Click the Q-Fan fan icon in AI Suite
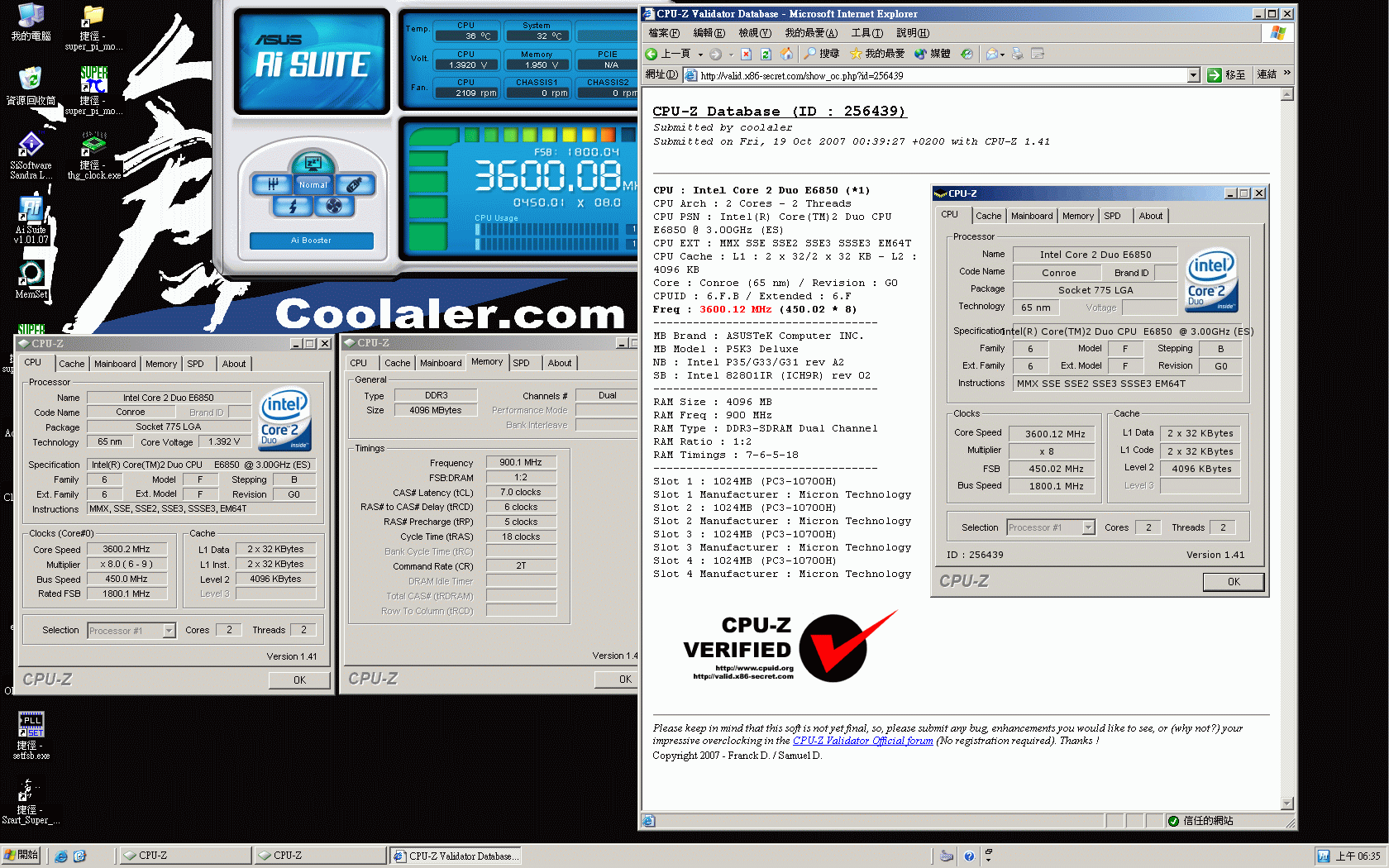Image resolution: width=1389 pixels, height=868 pixels. [334, 205]
